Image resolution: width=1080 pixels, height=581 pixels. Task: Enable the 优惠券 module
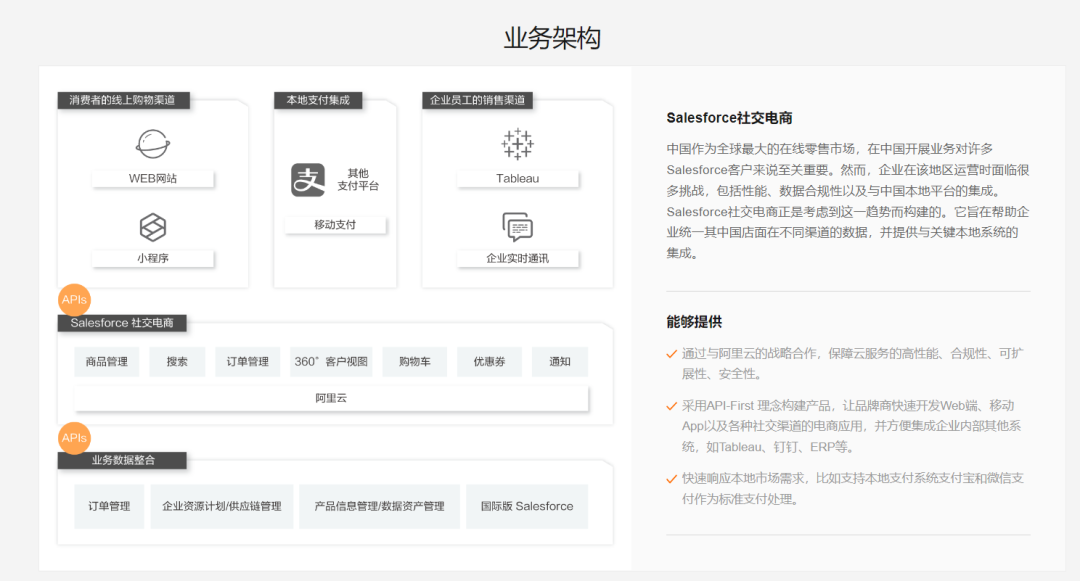(492, 361)
